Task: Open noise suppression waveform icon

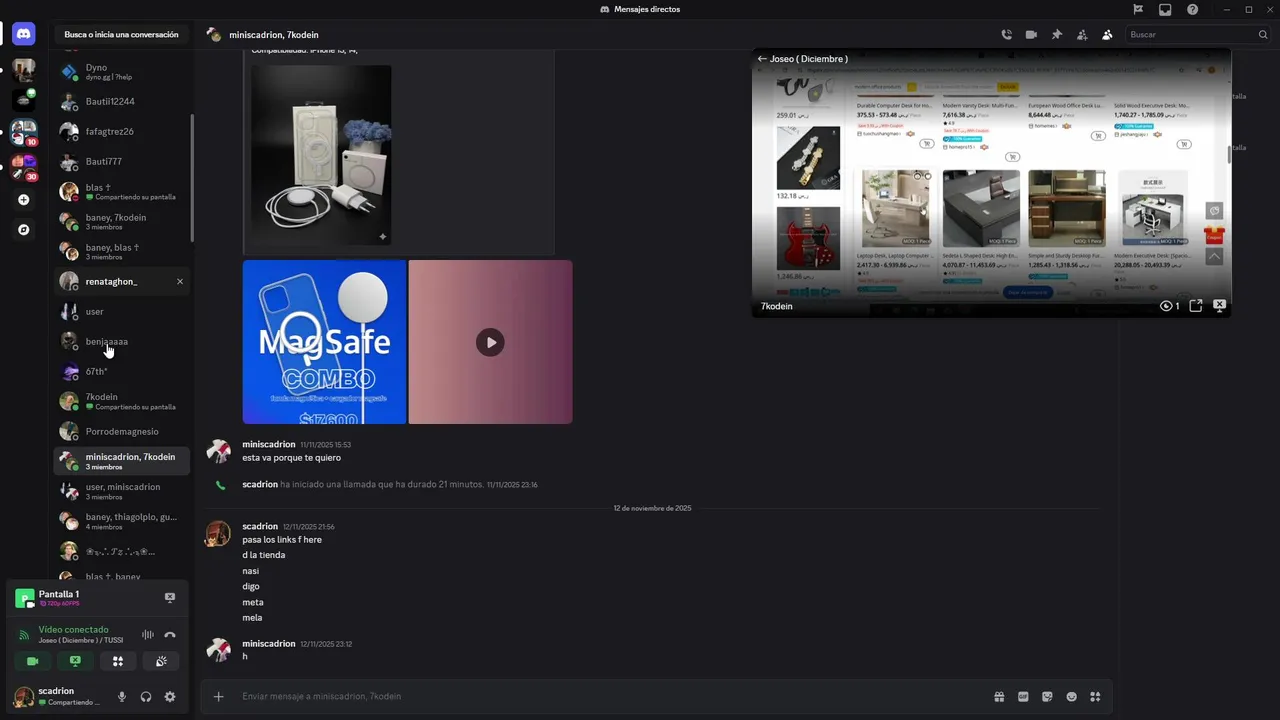Action: pyautogui.click(x=148, y=635)
